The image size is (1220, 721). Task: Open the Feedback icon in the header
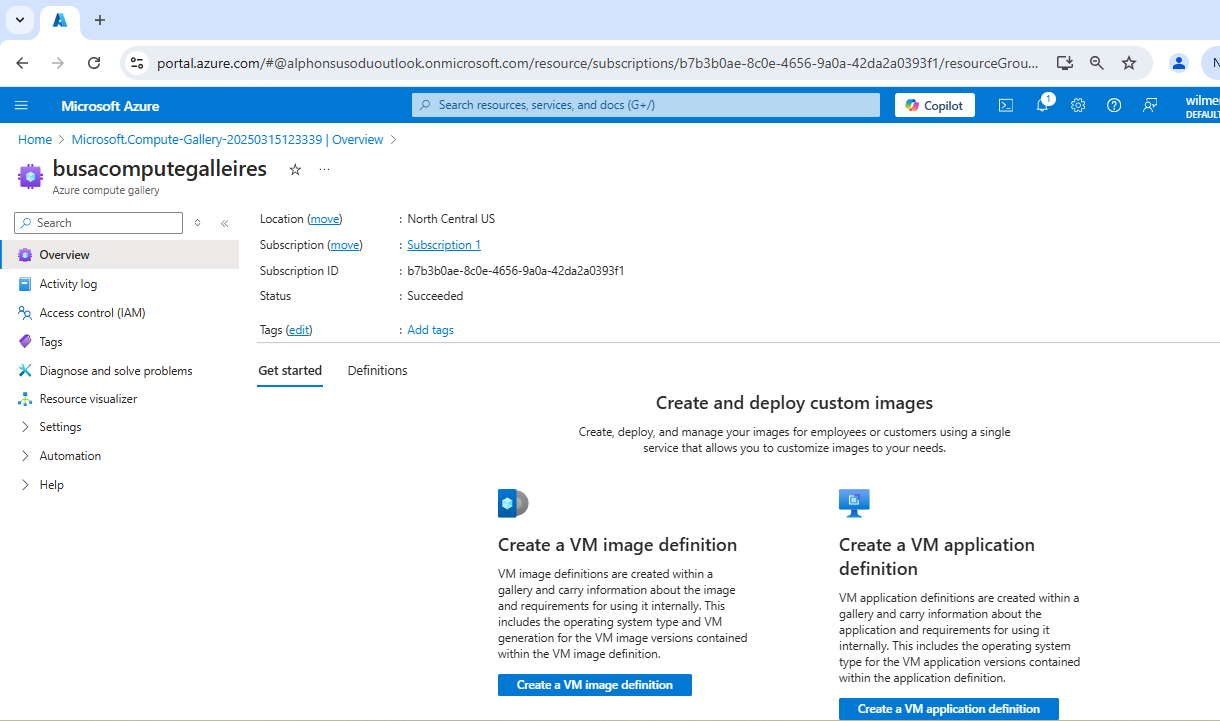[x=1150, y=105]
